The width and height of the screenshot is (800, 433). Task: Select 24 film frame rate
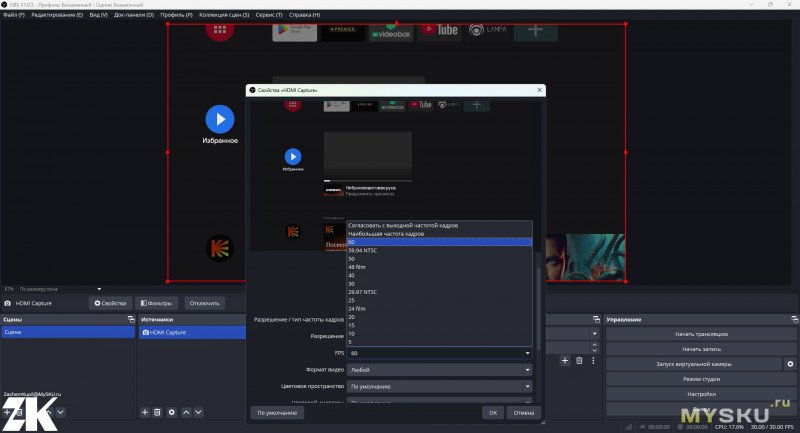tap(439, 309)
